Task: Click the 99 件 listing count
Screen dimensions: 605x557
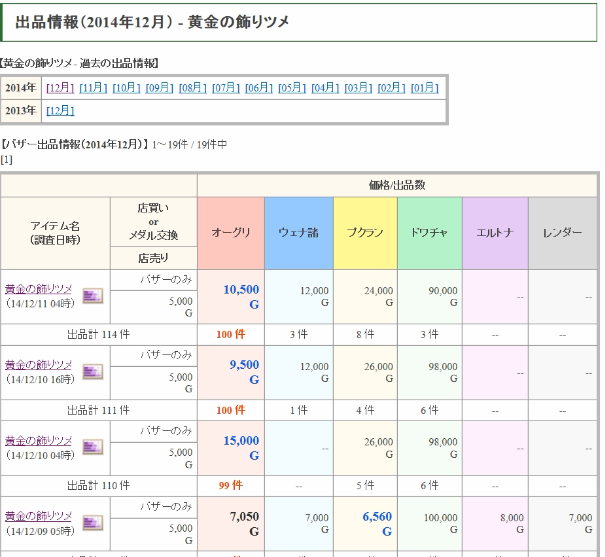Action: (231, 486)
